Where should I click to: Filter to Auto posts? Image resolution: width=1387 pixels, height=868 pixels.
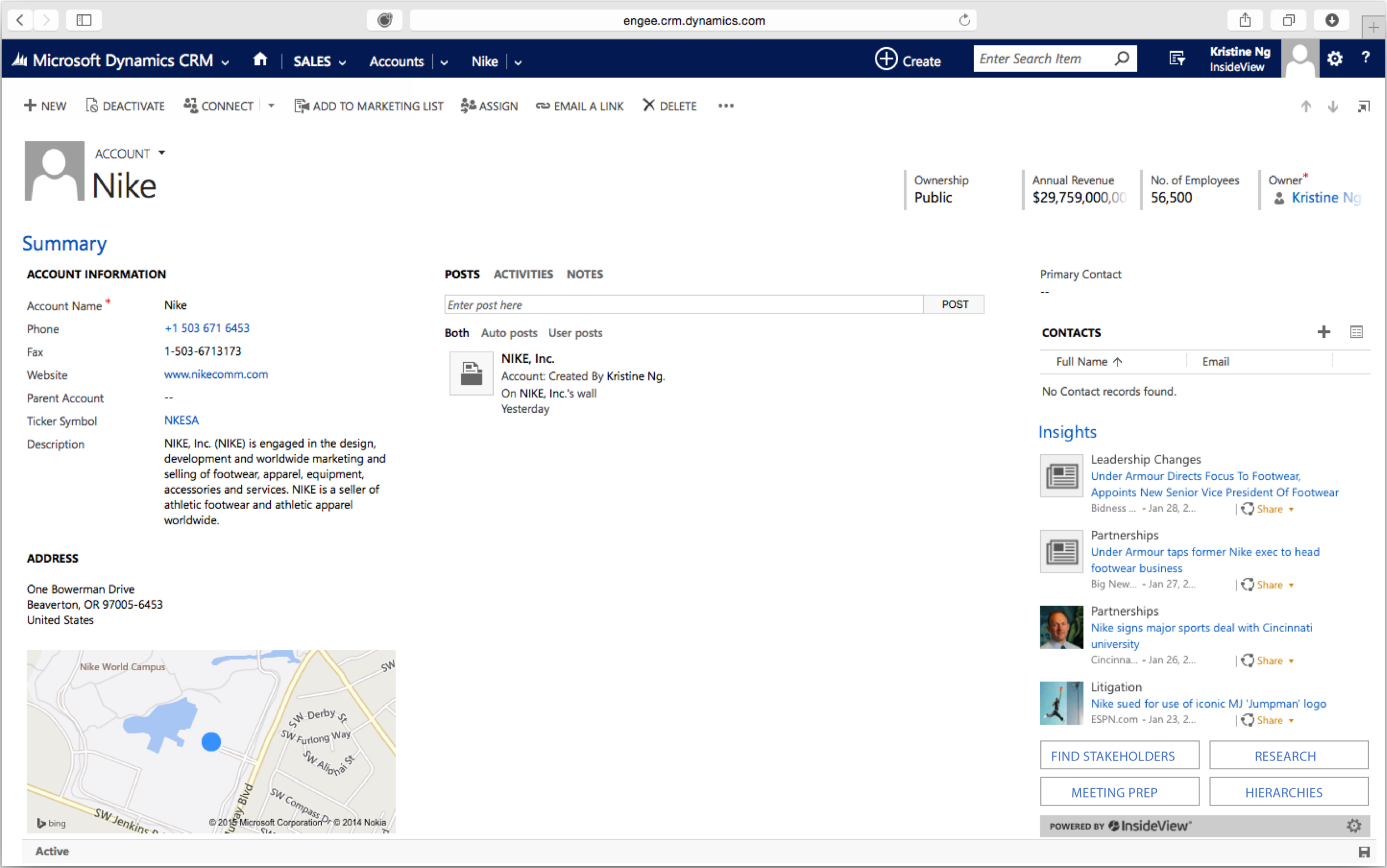tap(509, 332)
